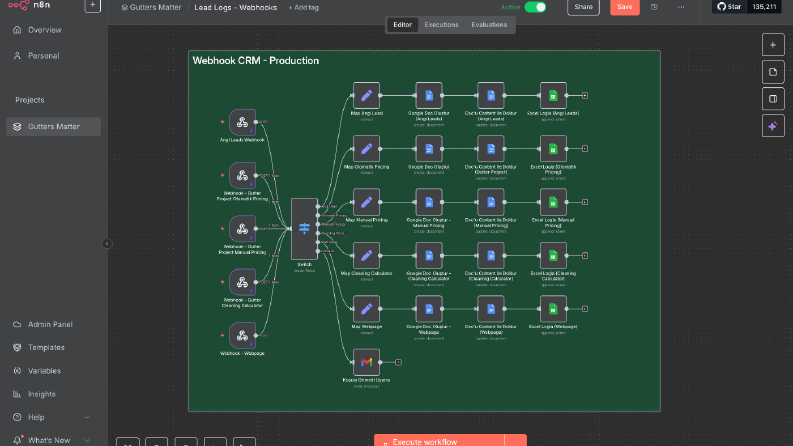Image resolution: width=793 pixels, height=446 pixels.
Task: Click the sidebar top plus button
Action: 93,5
